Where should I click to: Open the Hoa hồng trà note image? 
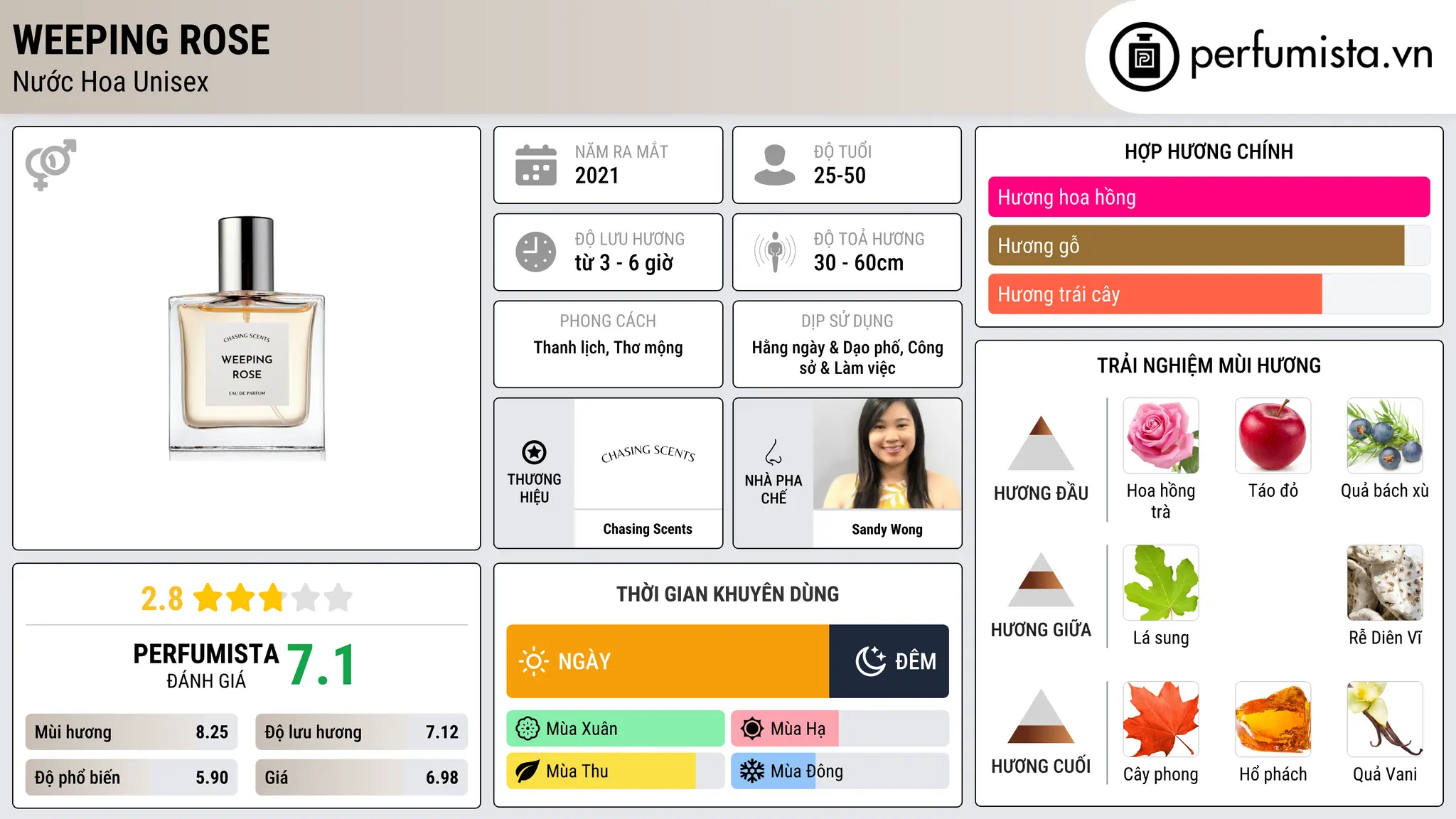[1161, 436]
